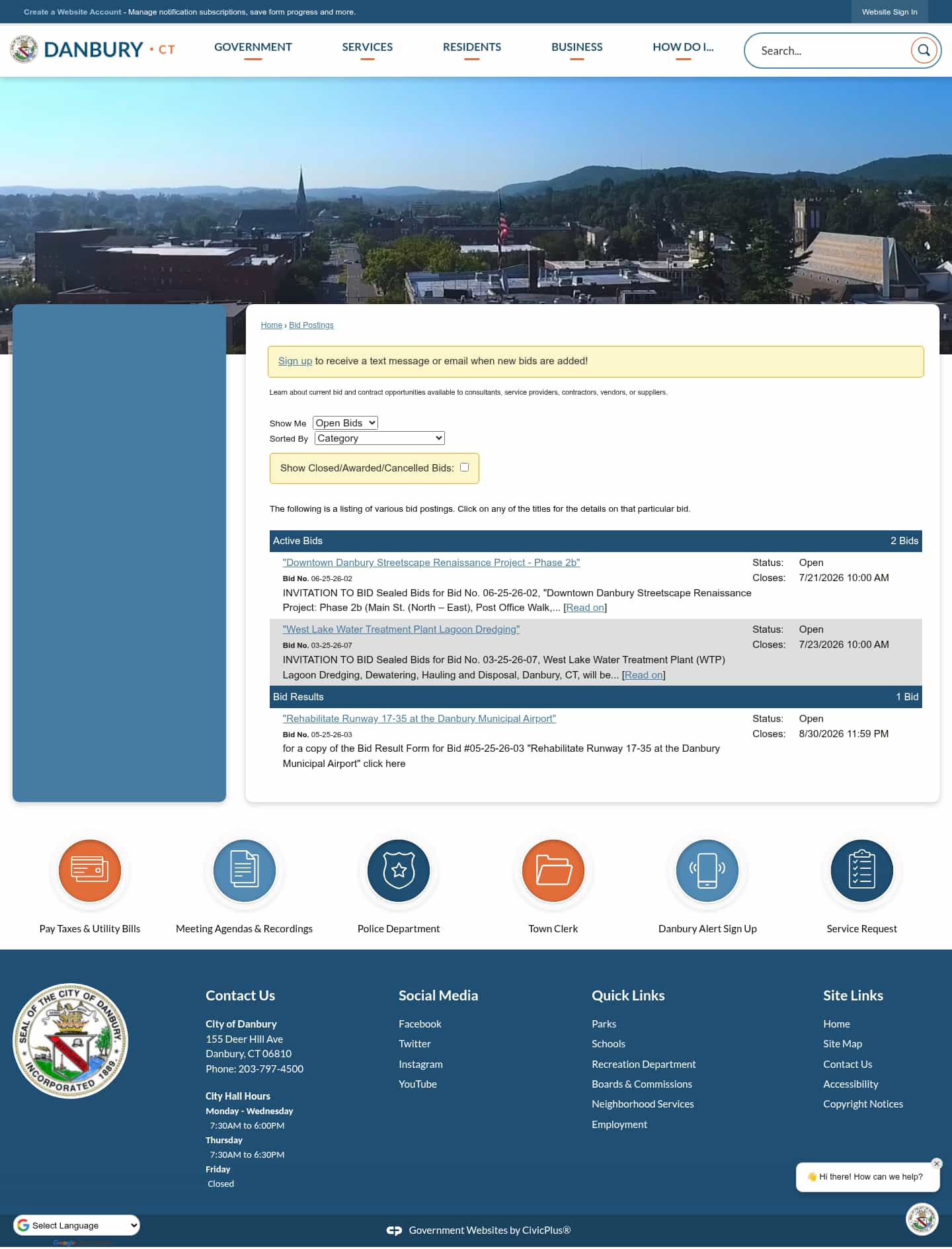952x1249 pixels.
Task: Click Read on for Lagoon Dredging bid
Action: [x=644, y=675]
